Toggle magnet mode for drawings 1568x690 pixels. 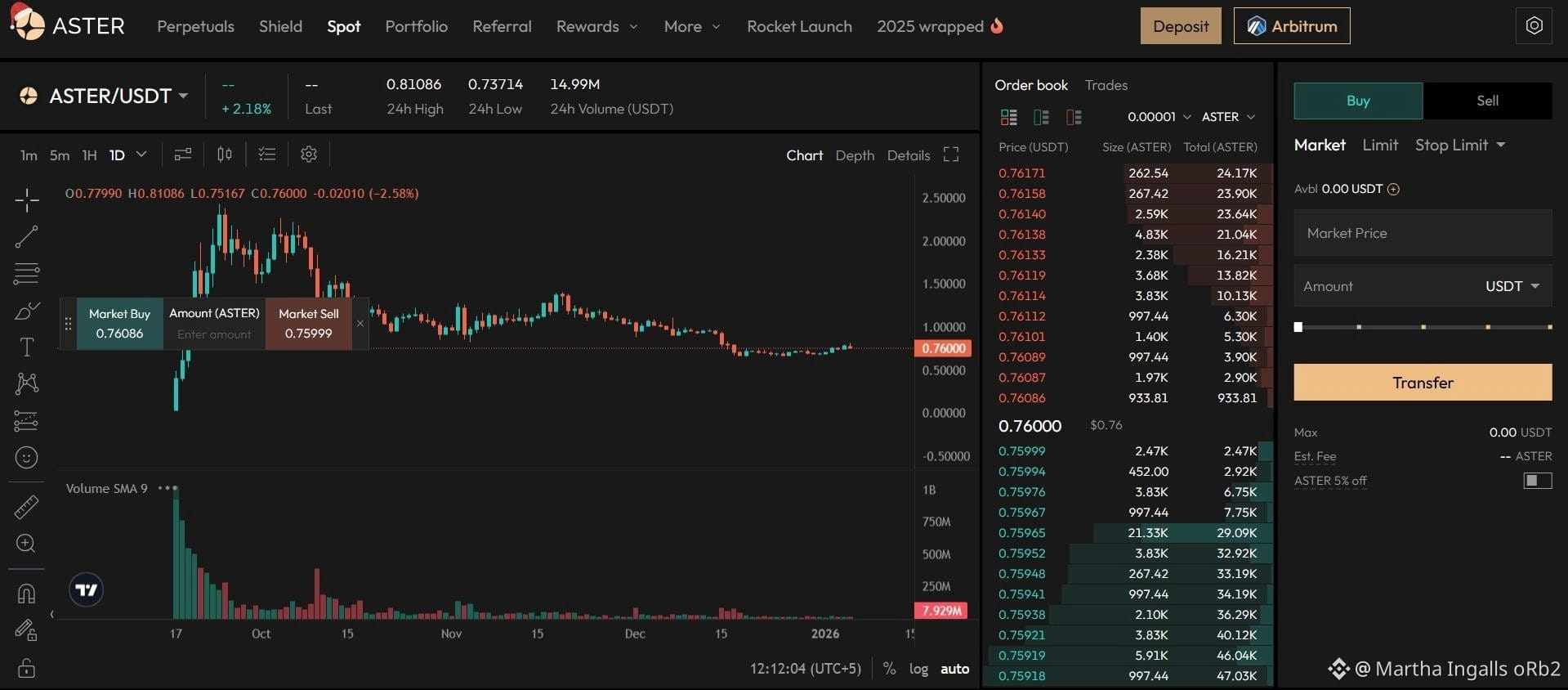(x=26, y=593)
